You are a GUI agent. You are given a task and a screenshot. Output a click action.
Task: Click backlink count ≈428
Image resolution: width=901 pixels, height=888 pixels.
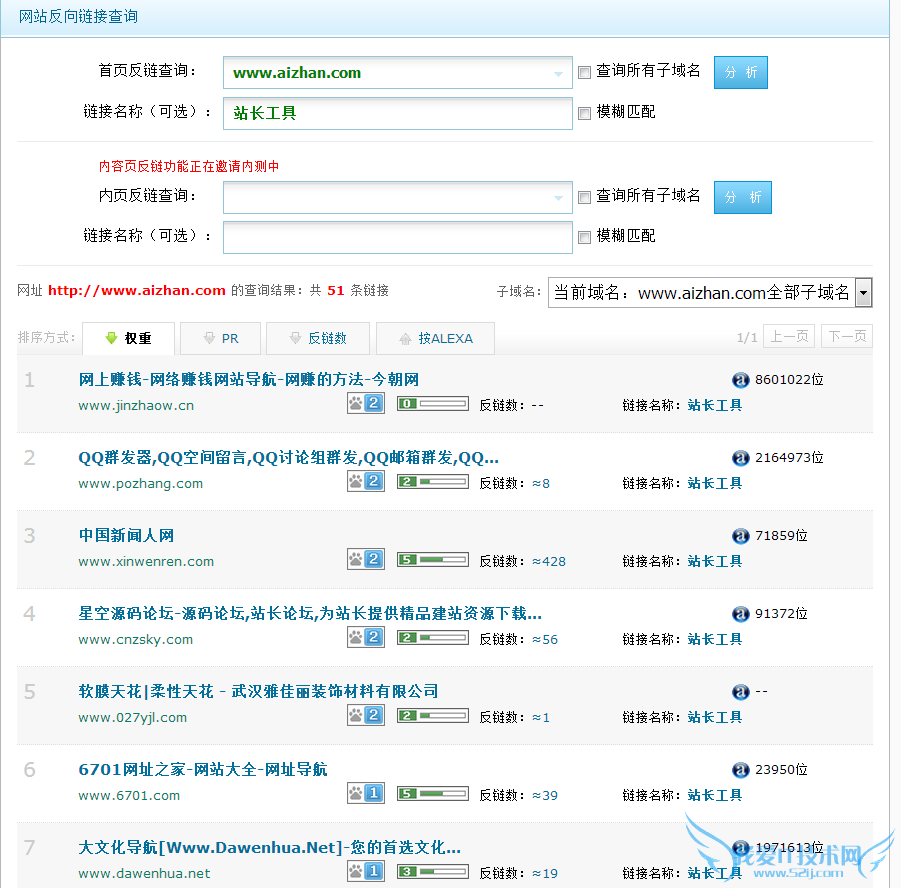coord(549,562)
